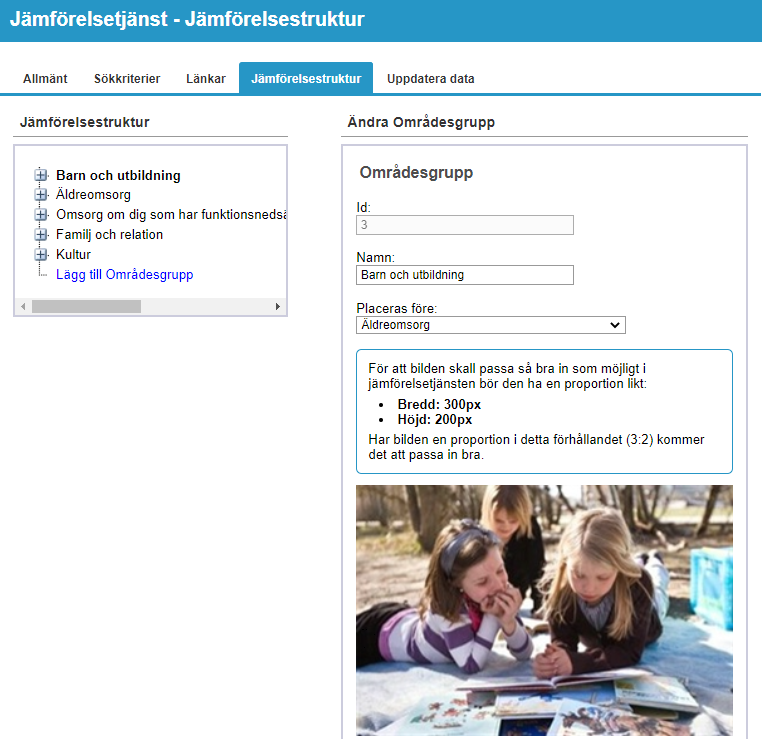
Task: Click the tree scrollbar right arrow
Action: 277,307
